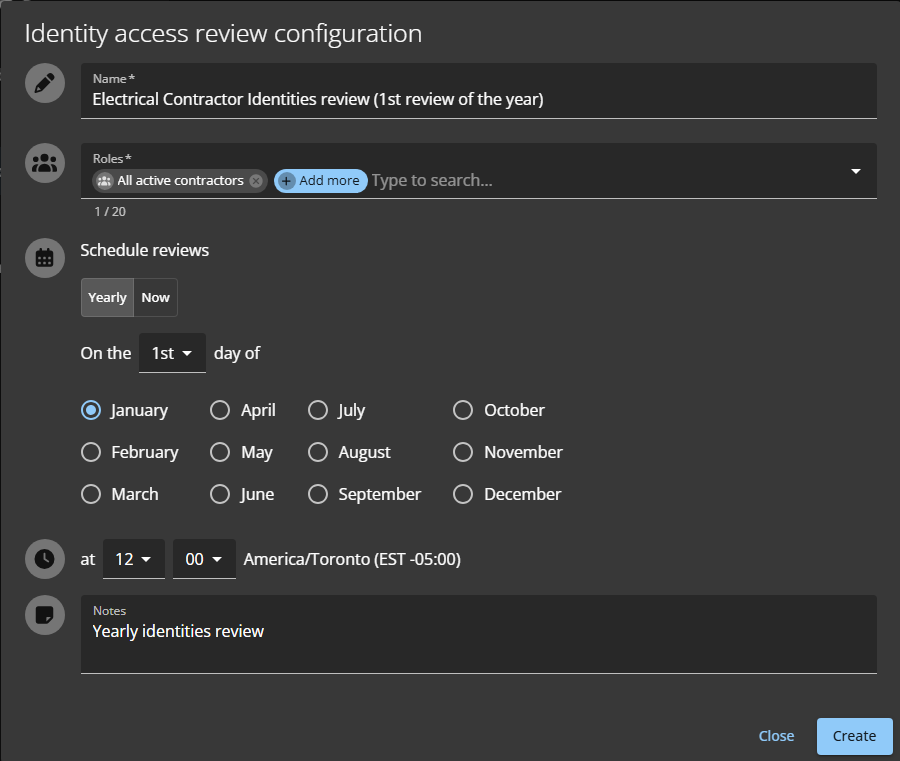The width and height of the screenshot is (900, 761).
Task: Click the clock icon next to the time settings
Action: 44,559
